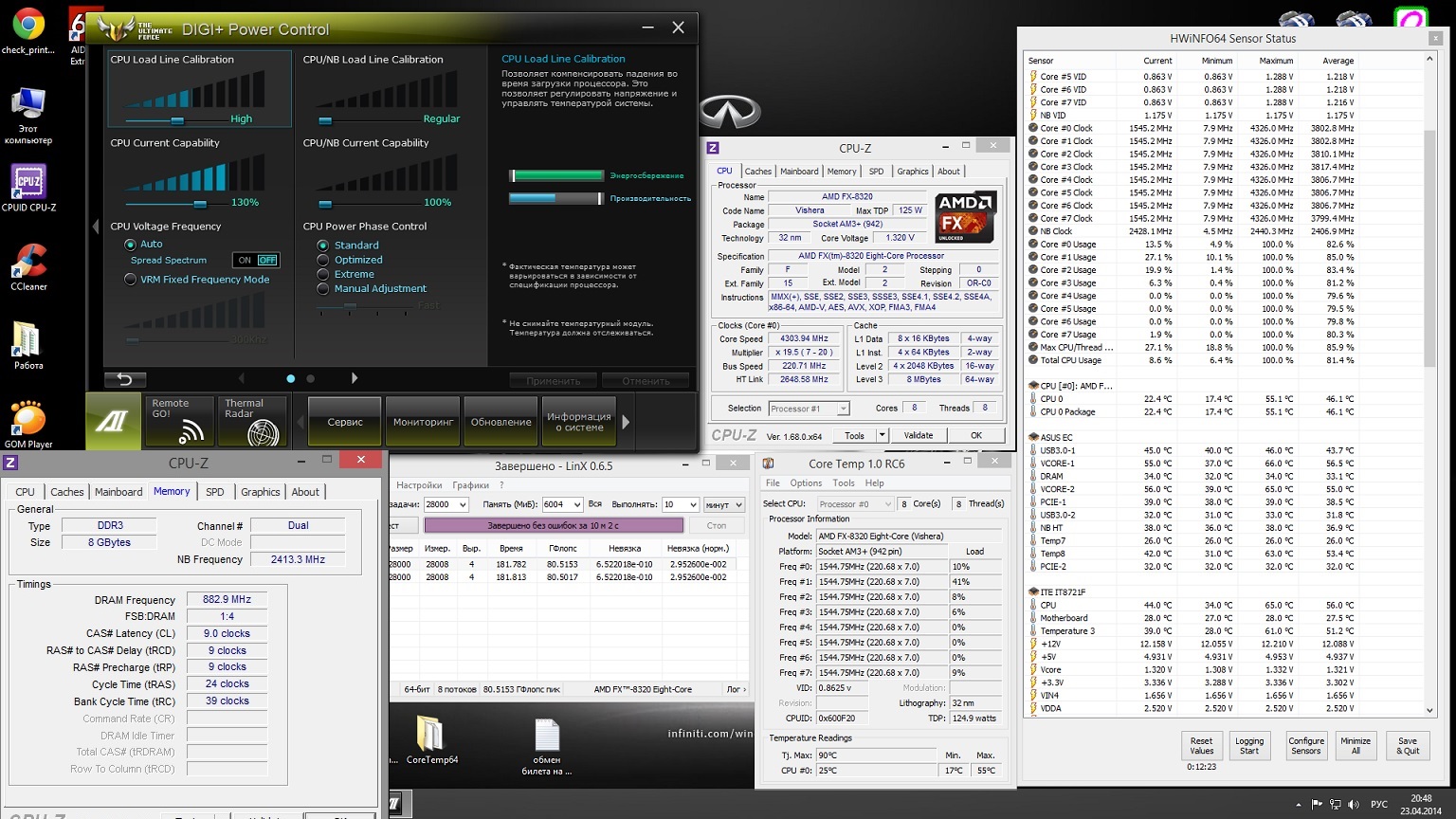Select Manual Adjustment power phase control
This screenshot has height=819, width=1456.
pos(323,288)
